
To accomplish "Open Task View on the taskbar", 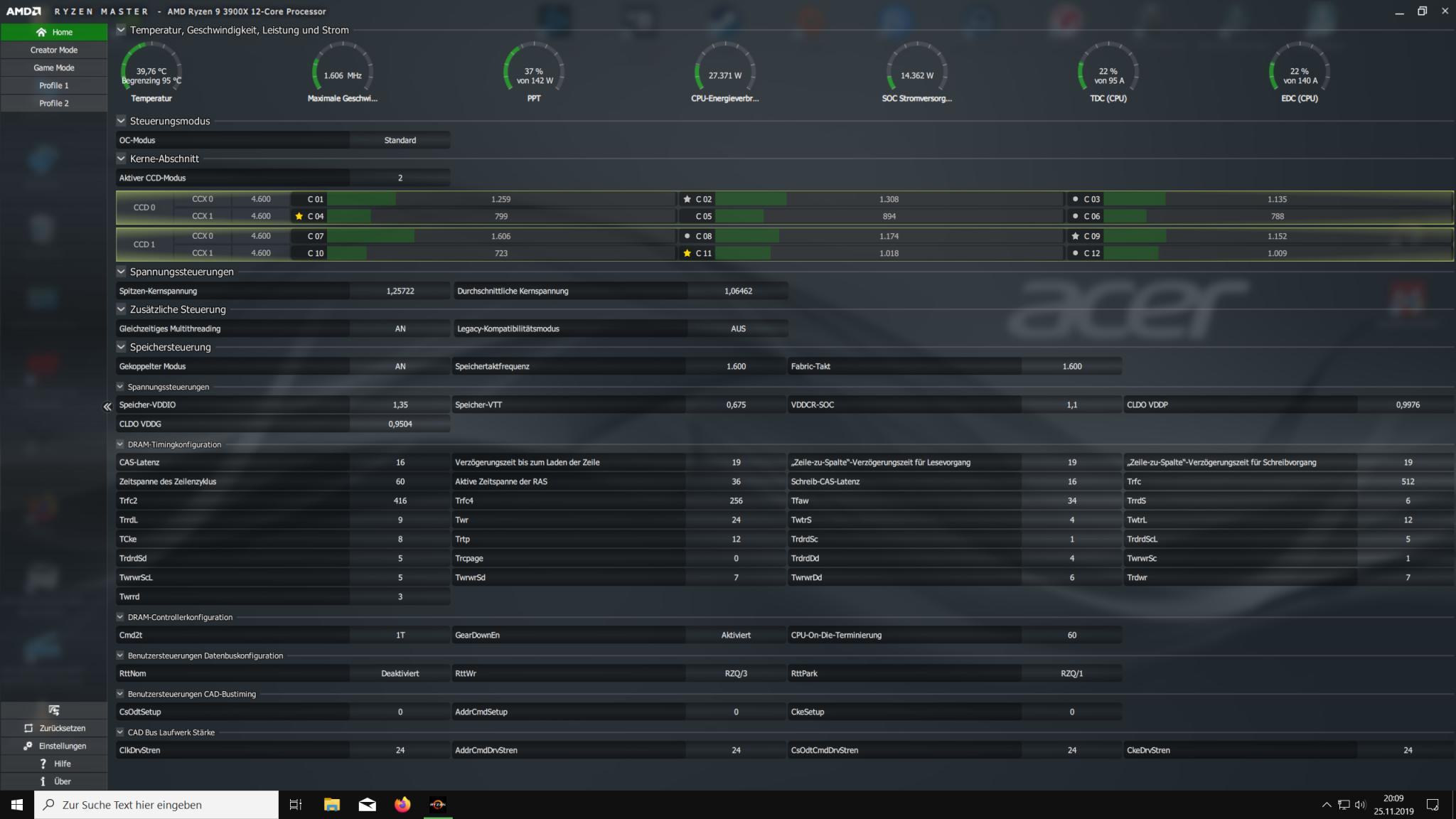I will pos(296,805).
